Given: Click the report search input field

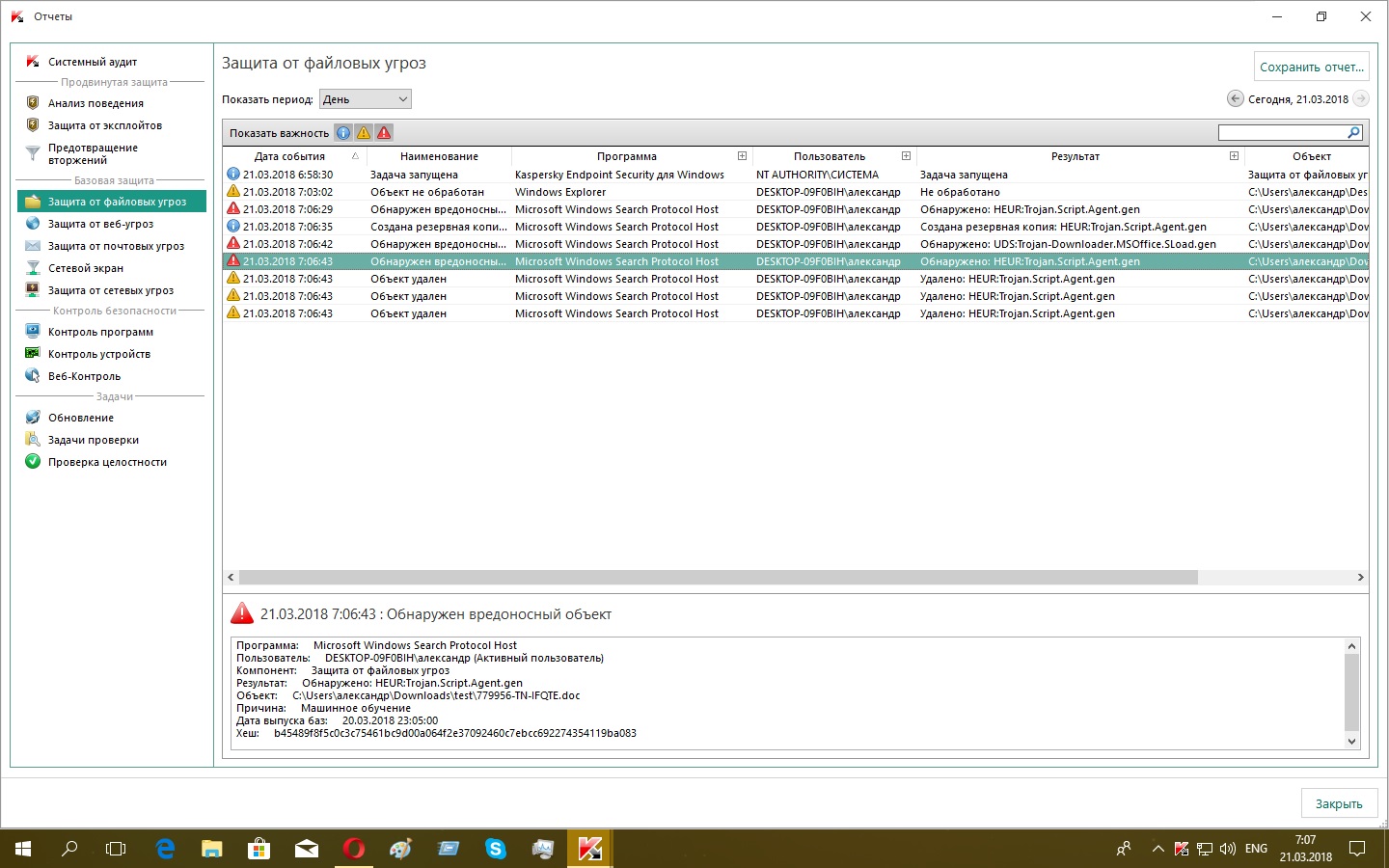Looking at the screenshot, I should click(1282, 133).
